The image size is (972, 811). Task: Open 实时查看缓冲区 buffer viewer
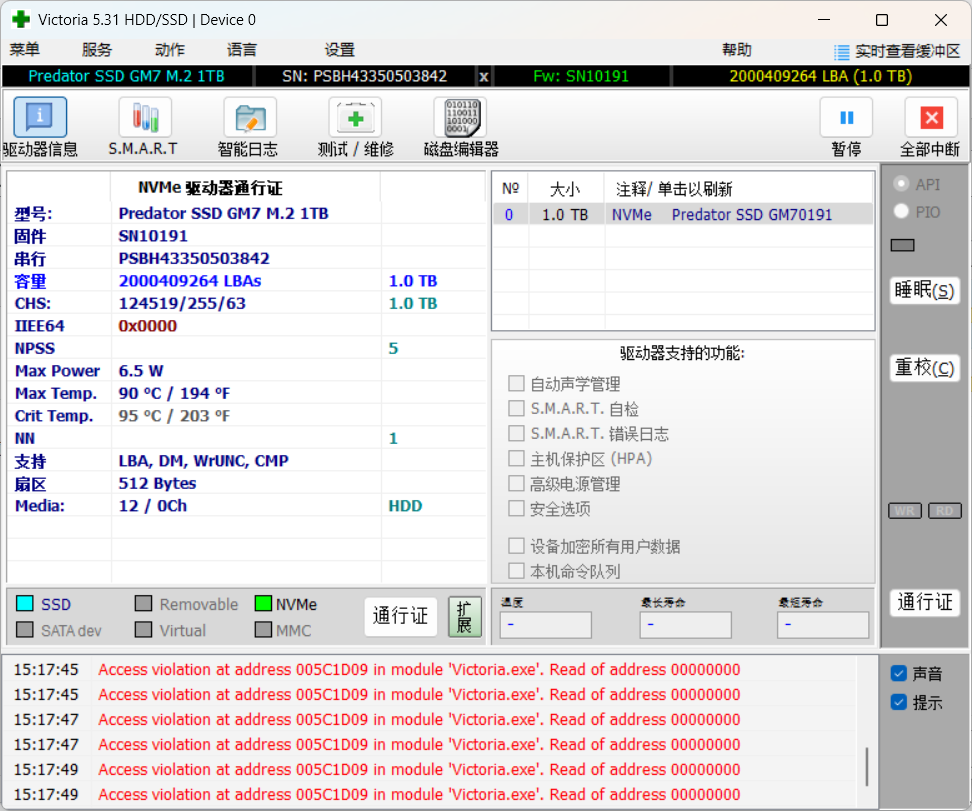coord(905,50)
